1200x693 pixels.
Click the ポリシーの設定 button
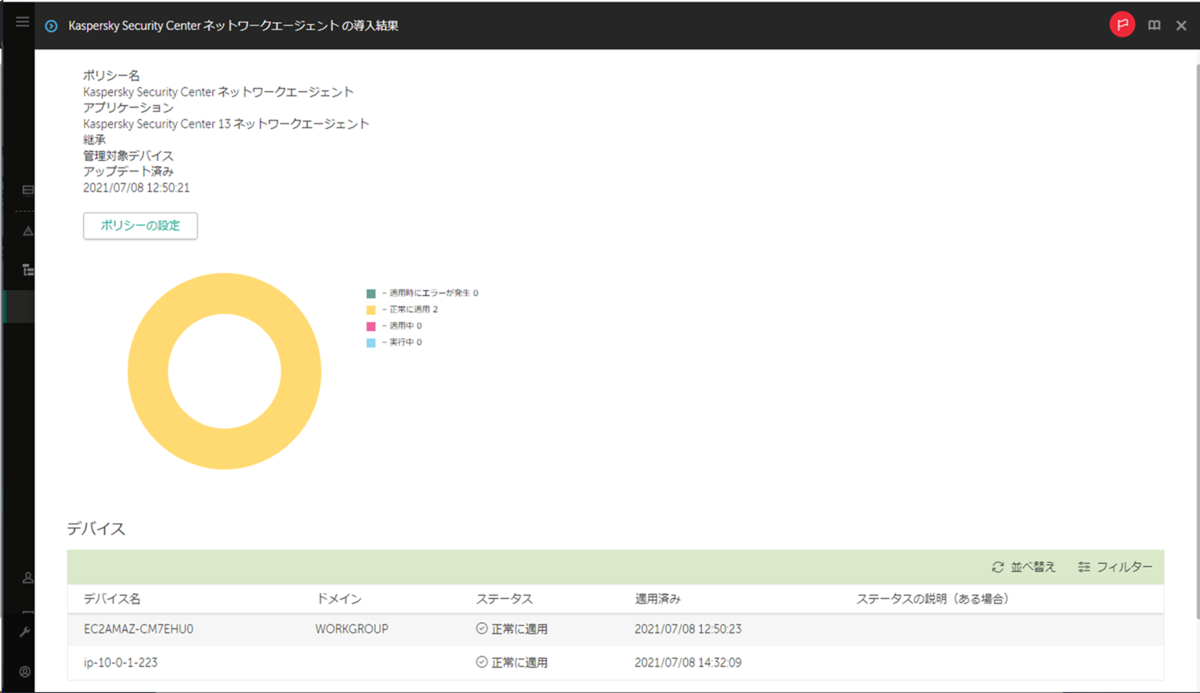coord(140,226)
